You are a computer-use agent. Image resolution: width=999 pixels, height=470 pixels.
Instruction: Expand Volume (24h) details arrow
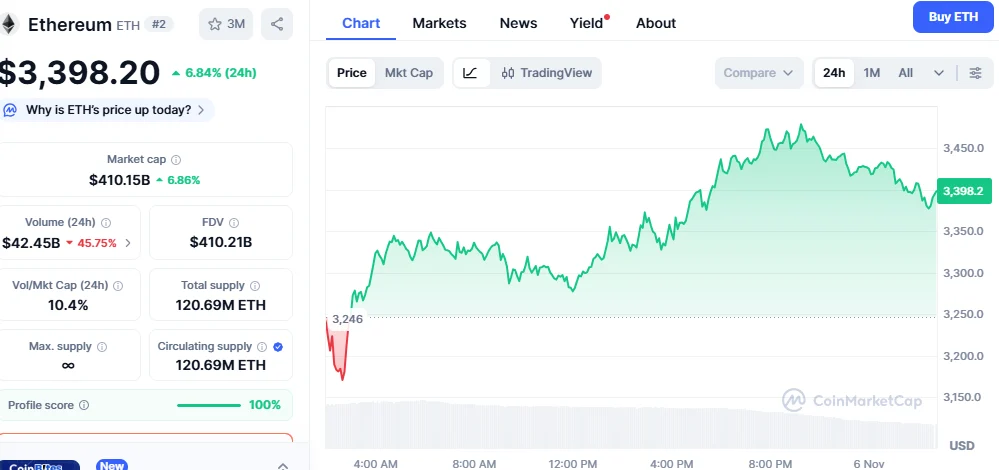click(128, 243)
